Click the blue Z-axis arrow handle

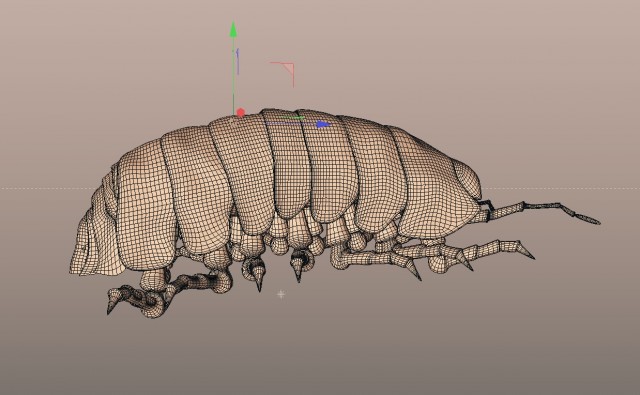(x=324, y=124)
